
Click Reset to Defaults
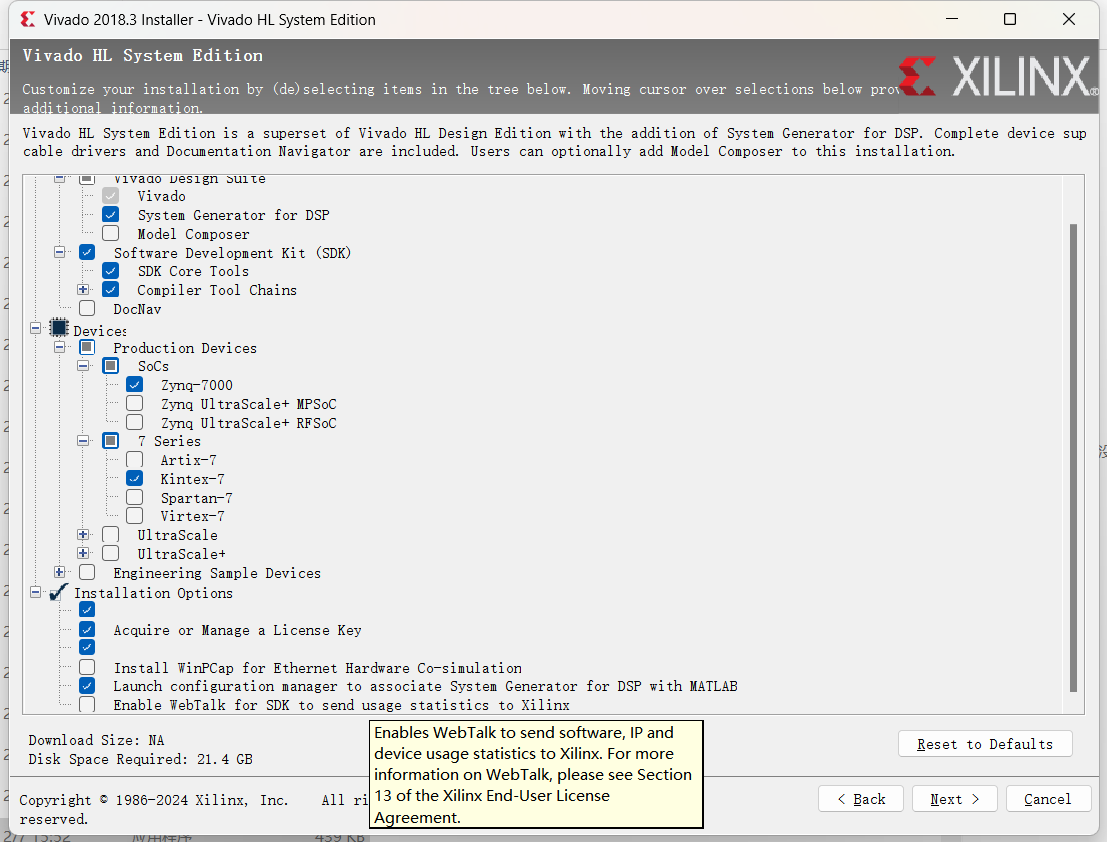(985, 744)
